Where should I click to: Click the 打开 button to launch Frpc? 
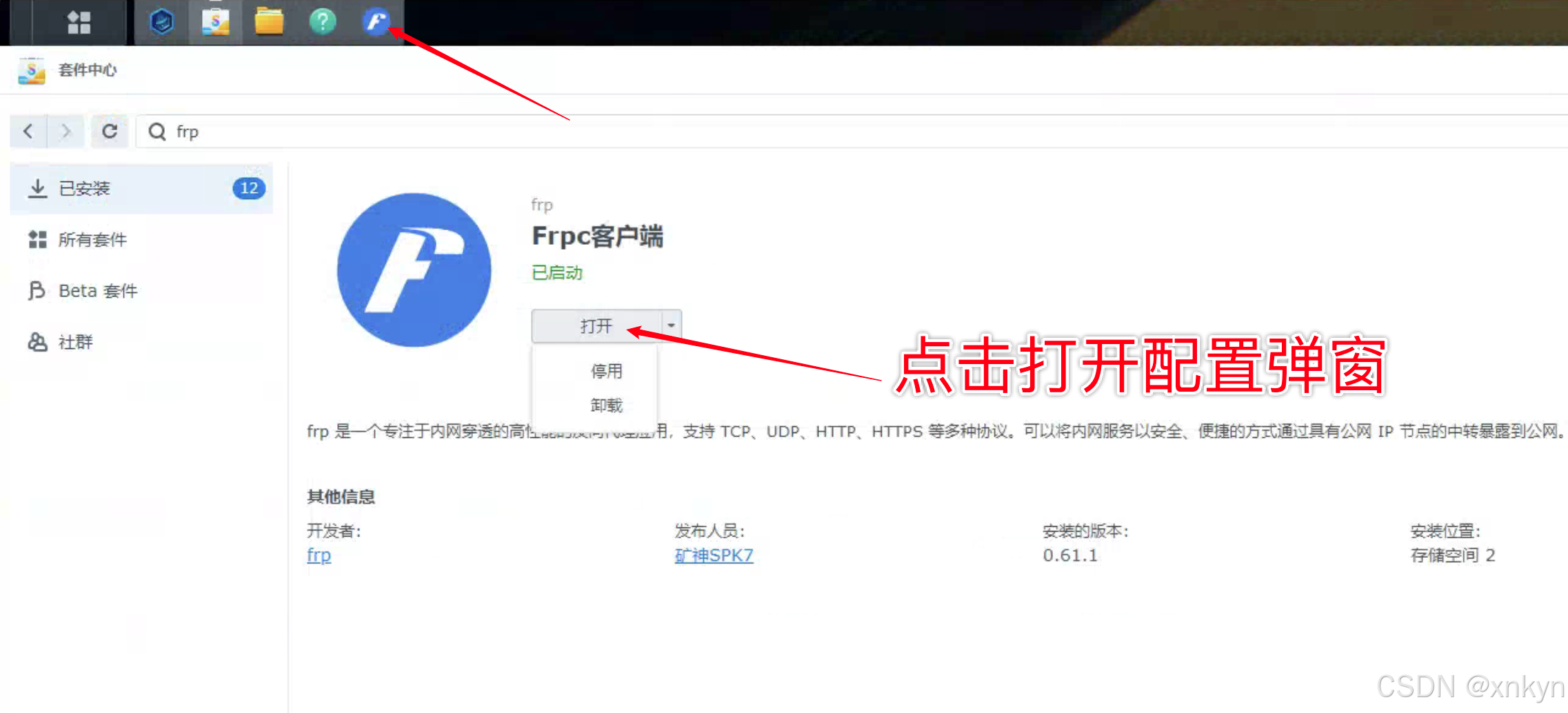[x=594, y=325]
